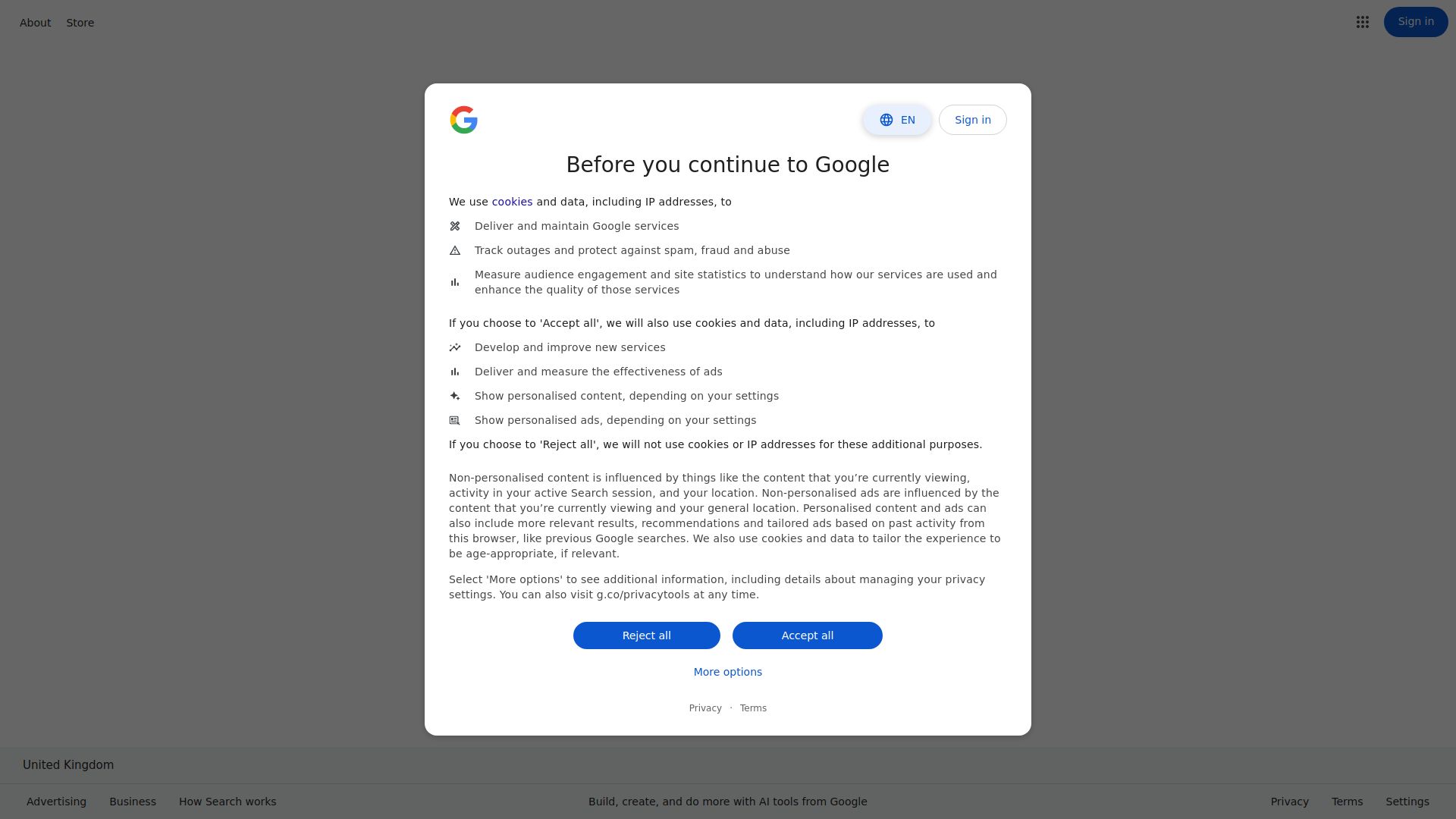Image resolution: width=1456 pixels, height=819 pixels.
Task: Open the Settings menu in footer
Action: [1407, 802]
